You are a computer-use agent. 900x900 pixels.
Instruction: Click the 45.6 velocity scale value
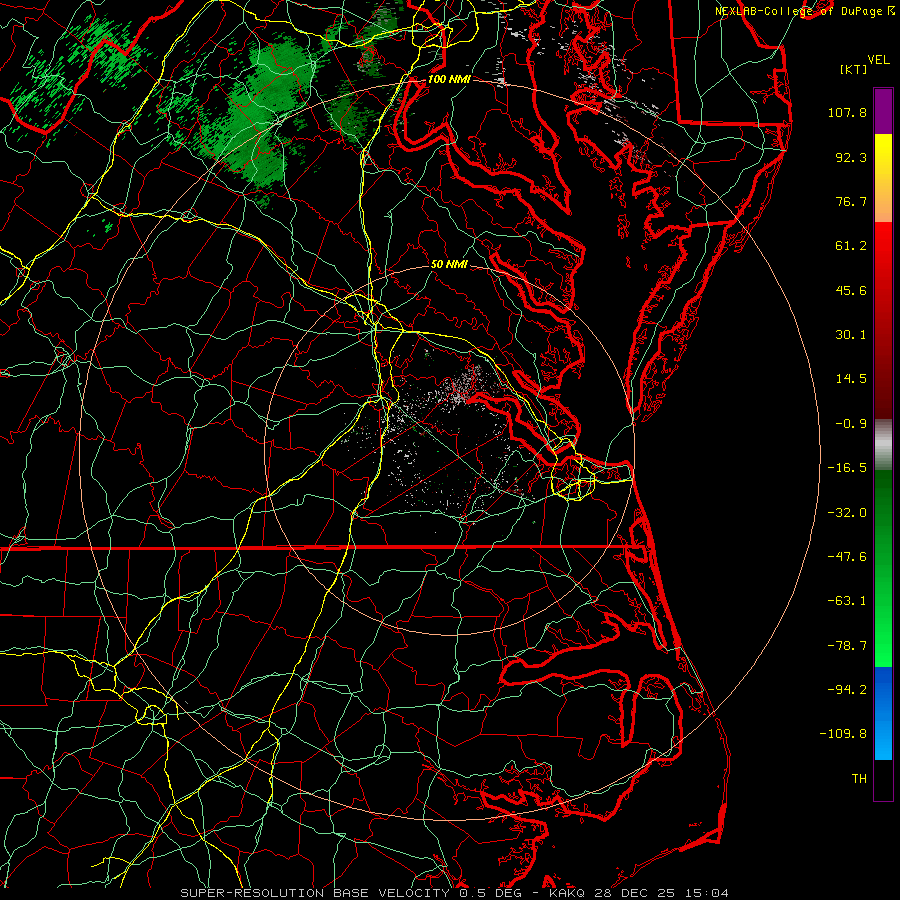click(851, 290)
